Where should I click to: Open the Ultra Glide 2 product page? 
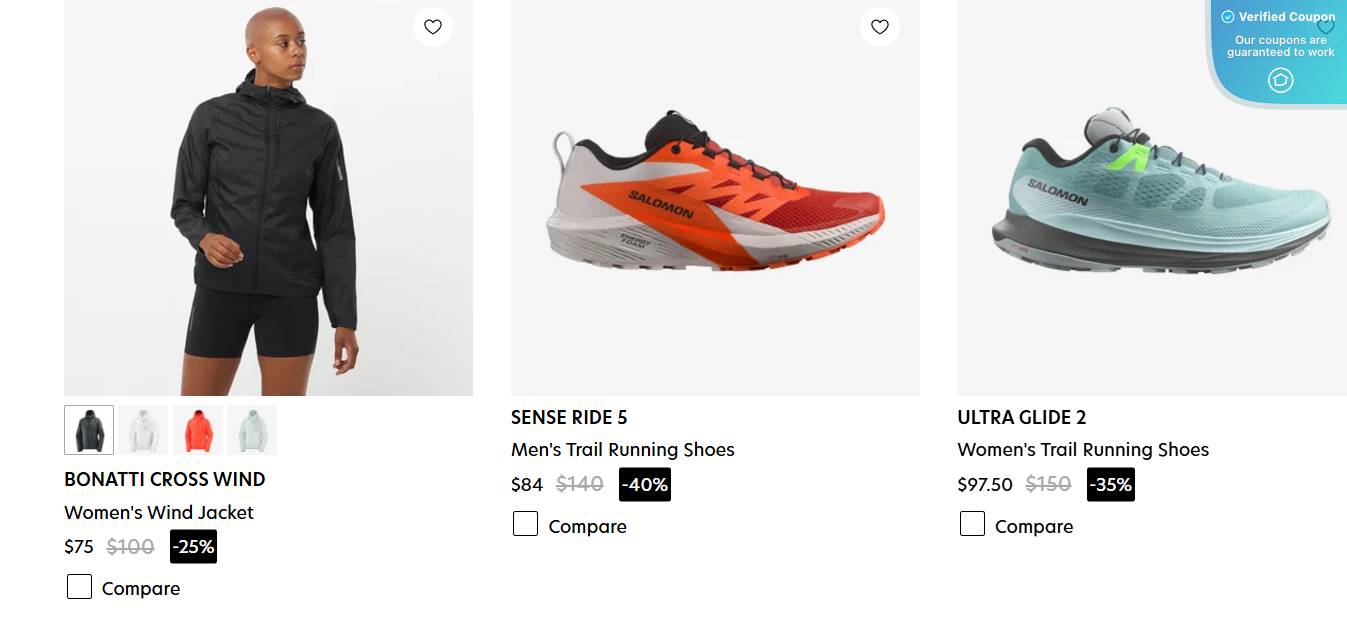[1019, 417]
